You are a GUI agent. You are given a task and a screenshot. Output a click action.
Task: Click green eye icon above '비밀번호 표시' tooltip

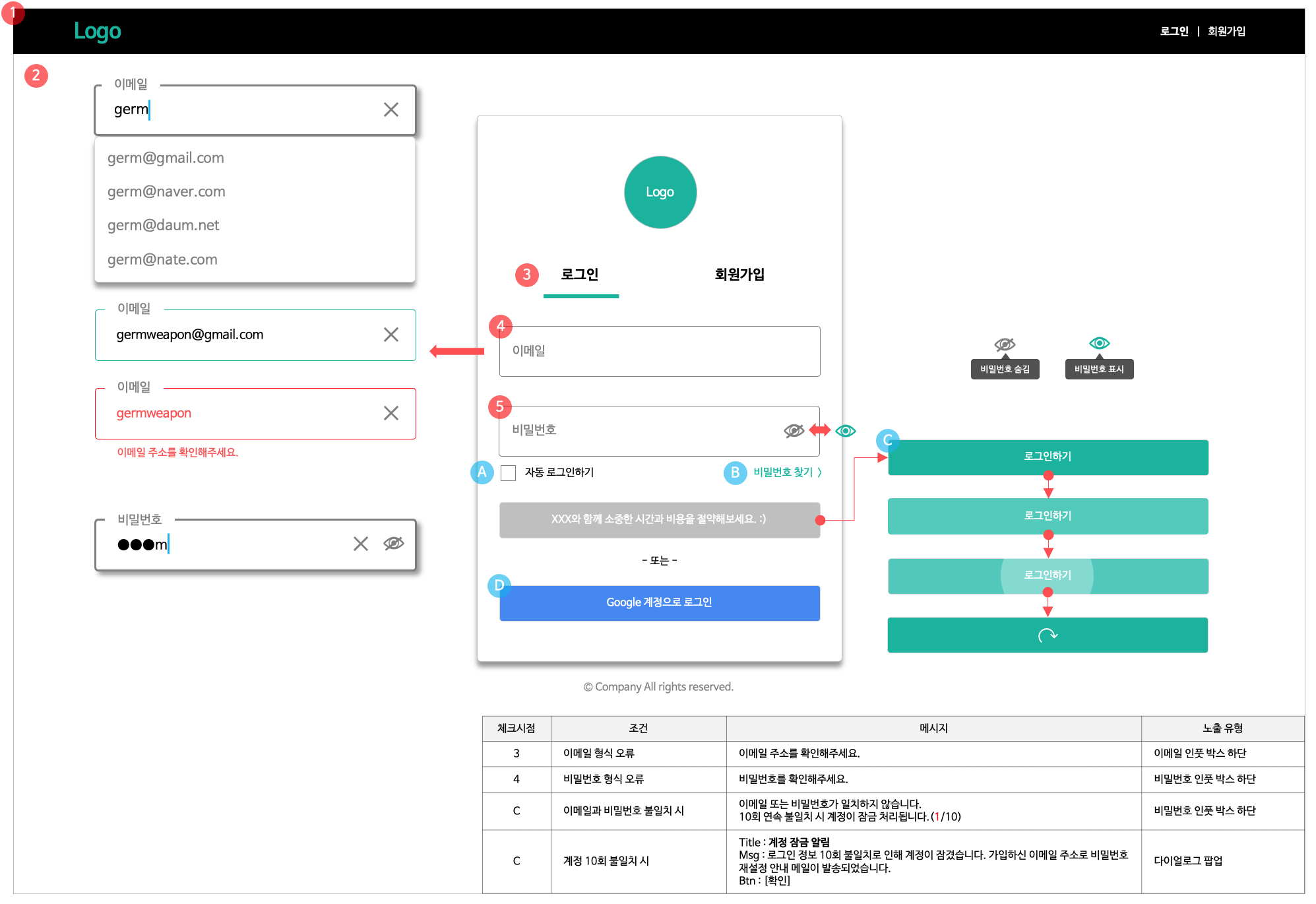[x=1099, y=343]
